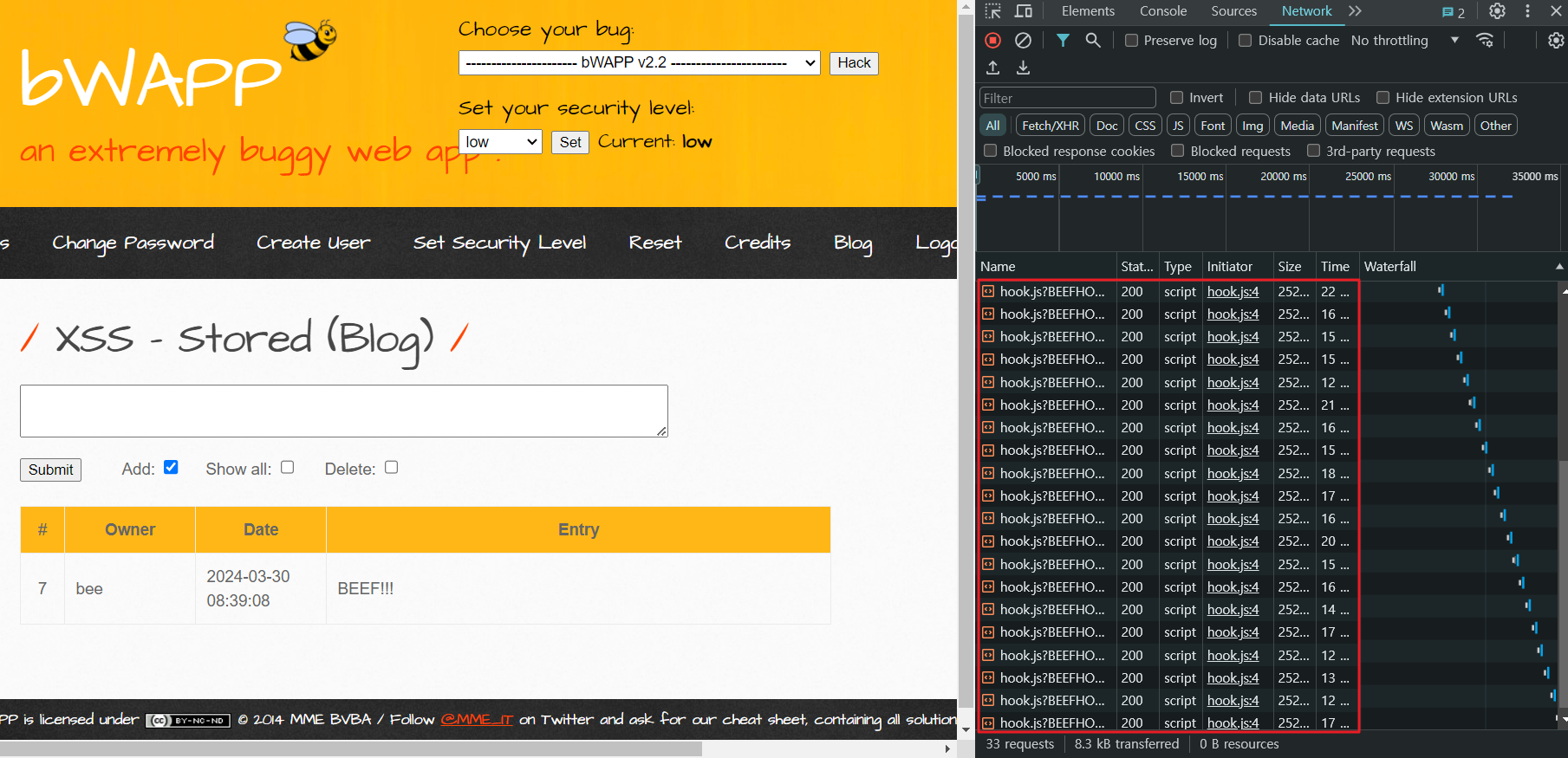Open Change Password menu item

coord(133,243)
